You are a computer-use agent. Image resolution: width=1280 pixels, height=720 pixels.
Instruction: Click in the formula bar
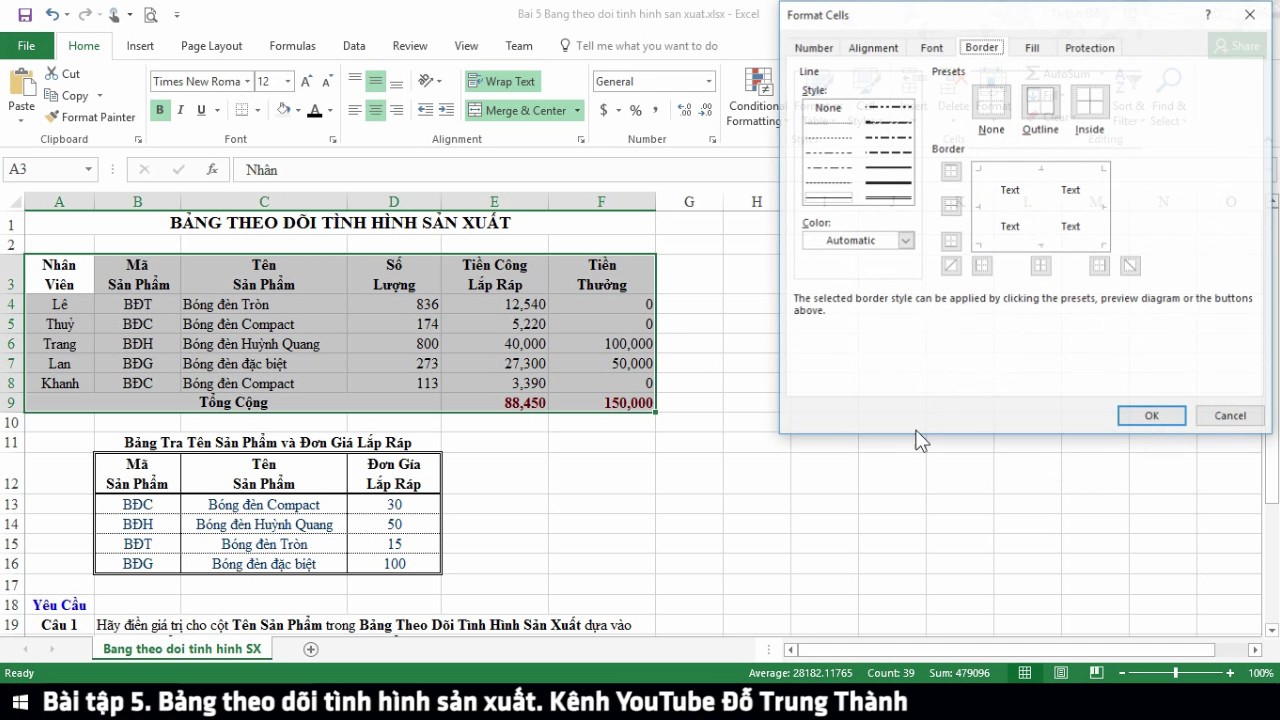tap(504, 170)
